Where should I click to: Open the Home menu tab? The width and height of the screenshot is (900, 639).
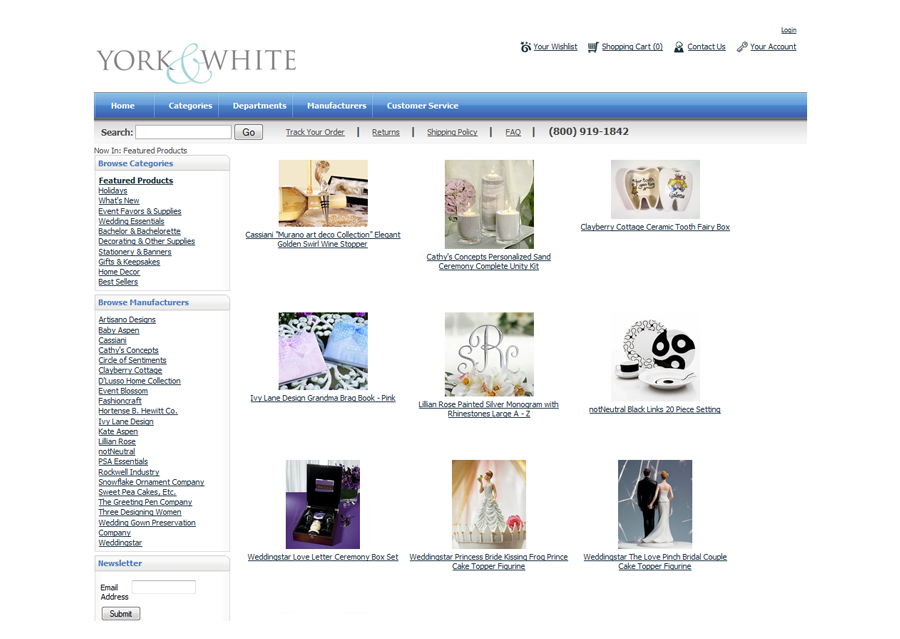pyautogui.click(x=123, y=106)
